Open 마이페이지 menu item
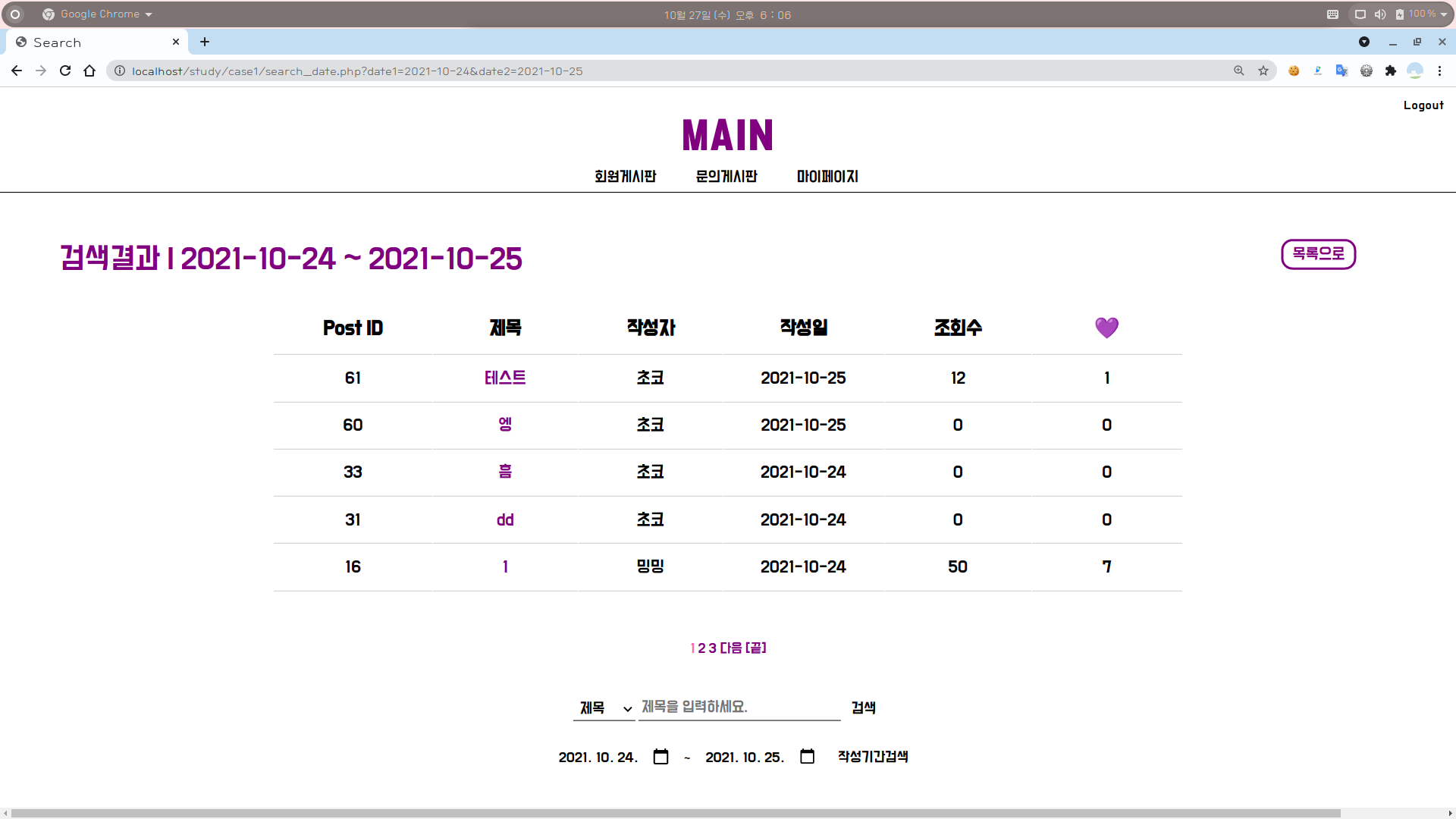The image size is (1456, 819). [827, 176]
